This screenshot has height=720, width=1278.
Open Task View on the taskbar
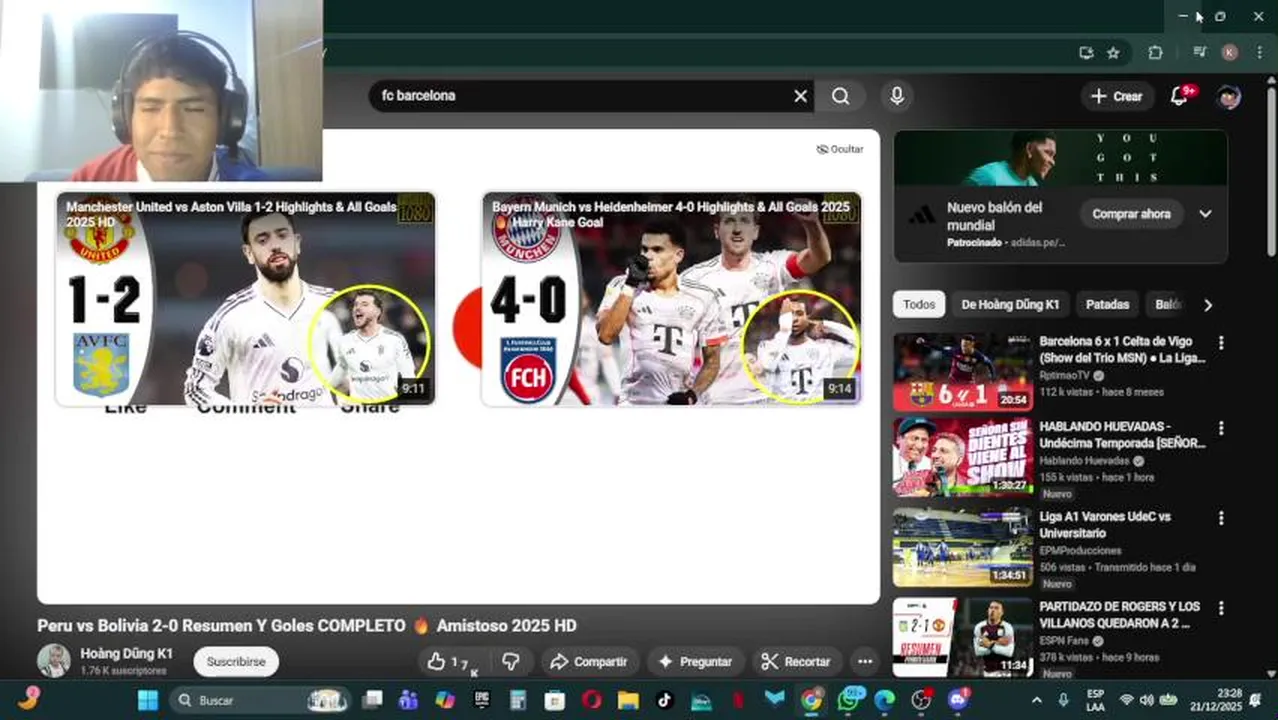pos(372,700)
